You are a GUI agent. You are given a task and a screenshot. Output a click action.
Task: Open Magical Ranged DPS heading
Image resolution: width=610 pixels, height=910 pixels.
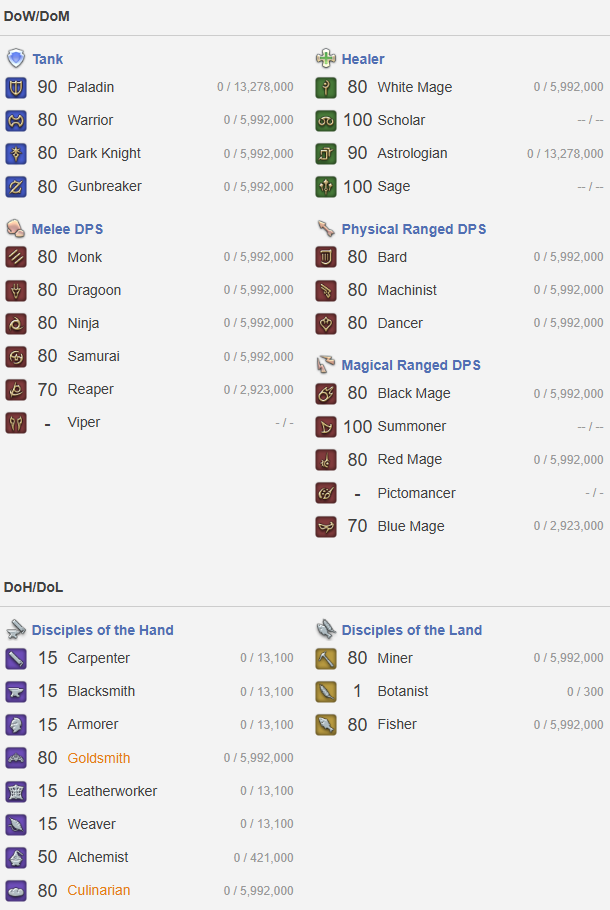(x=411, y=365)
